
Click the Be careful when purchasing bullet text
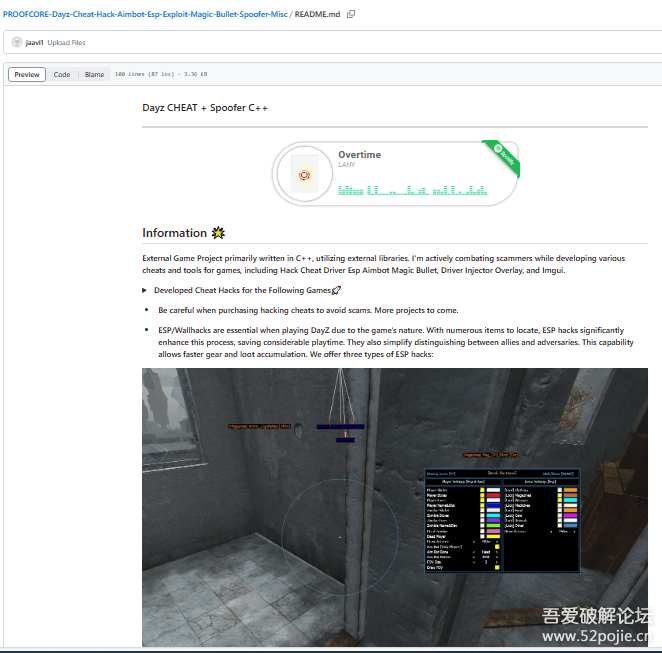308,310
